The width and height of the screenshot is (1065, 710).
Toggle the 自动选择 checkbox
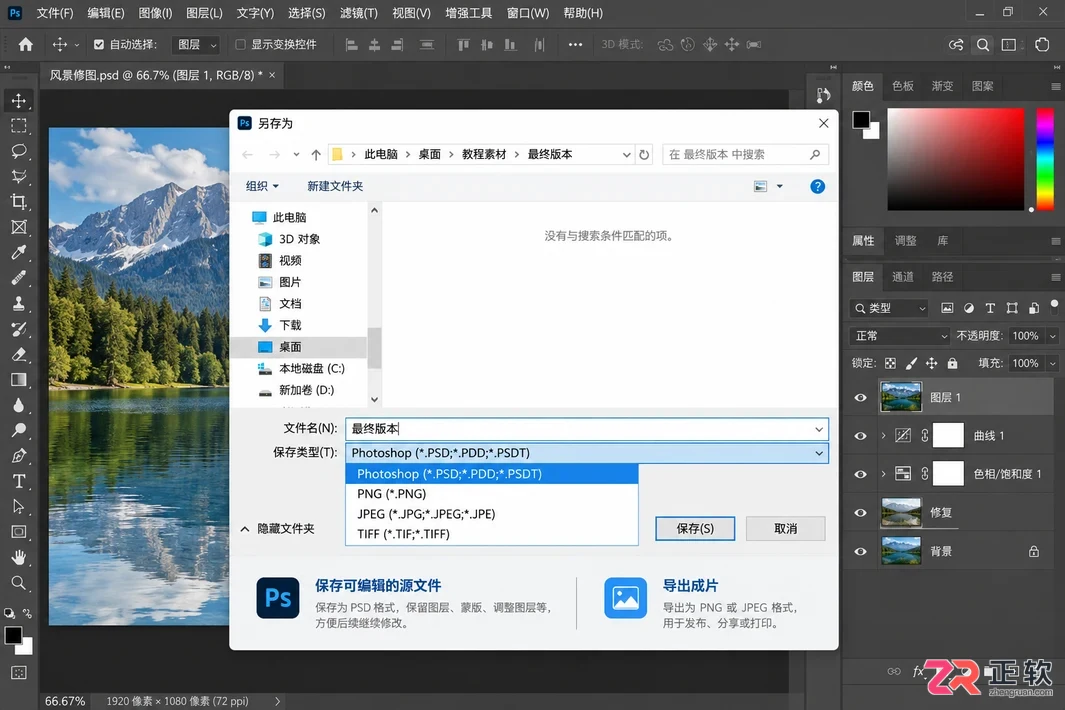tap(99, 45)
